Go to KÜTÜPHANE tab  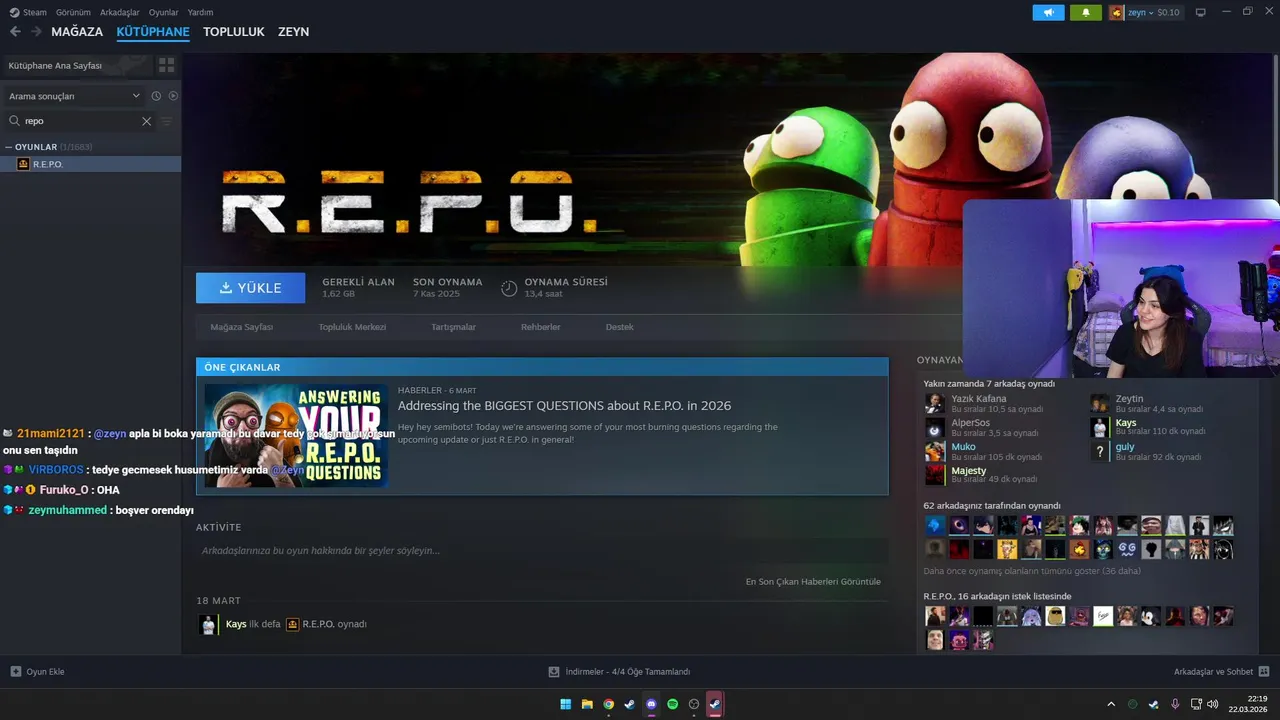(x=153, y=32)
